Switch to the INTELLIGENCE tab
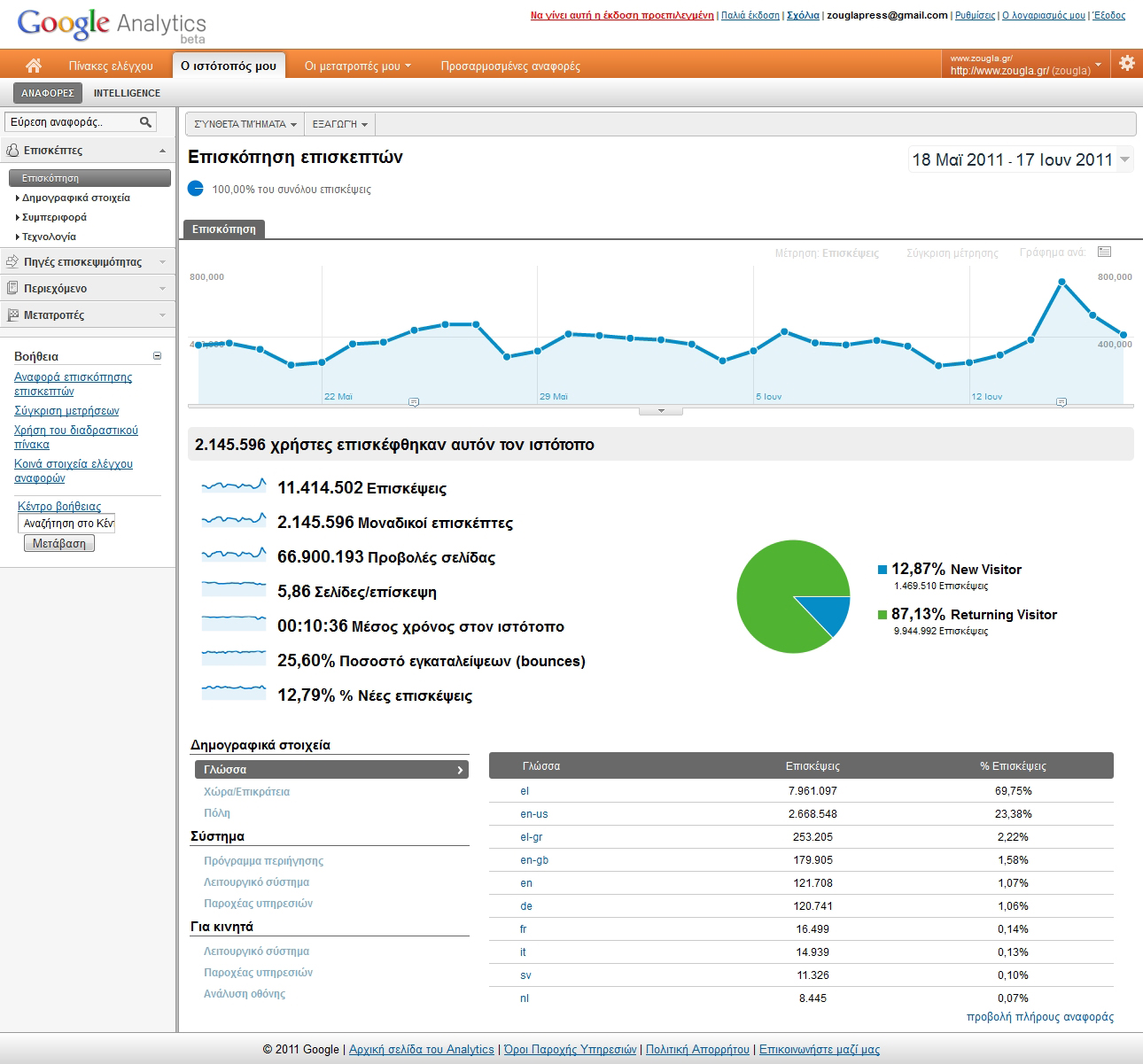Image resolution: width=1143 pixels, height=1064 pixels. pos(127,93)
